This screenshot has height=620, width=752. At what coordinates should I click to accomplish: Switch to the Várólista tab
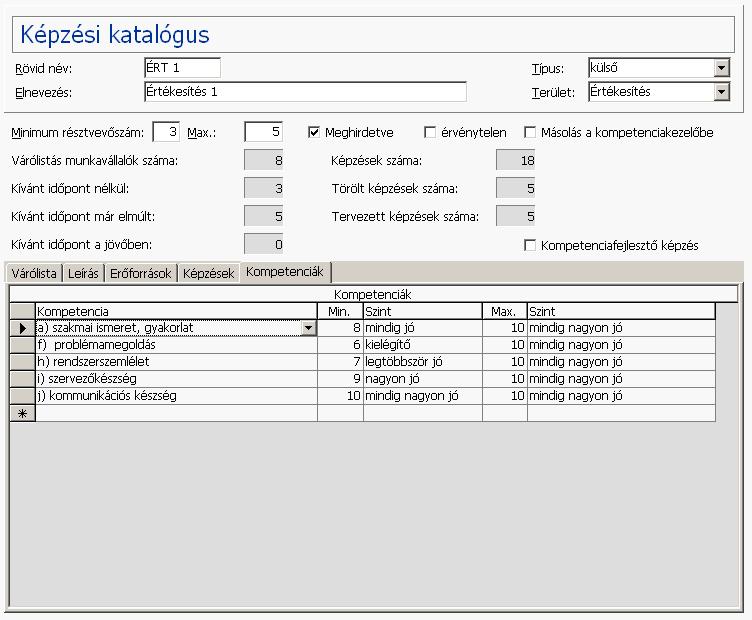[x=34, y=273]
